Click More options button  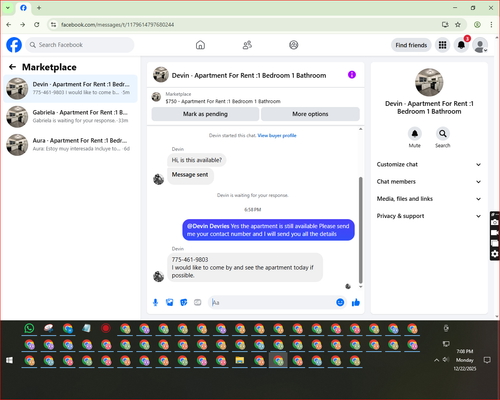pyautogui.click(x=310, y=114)
